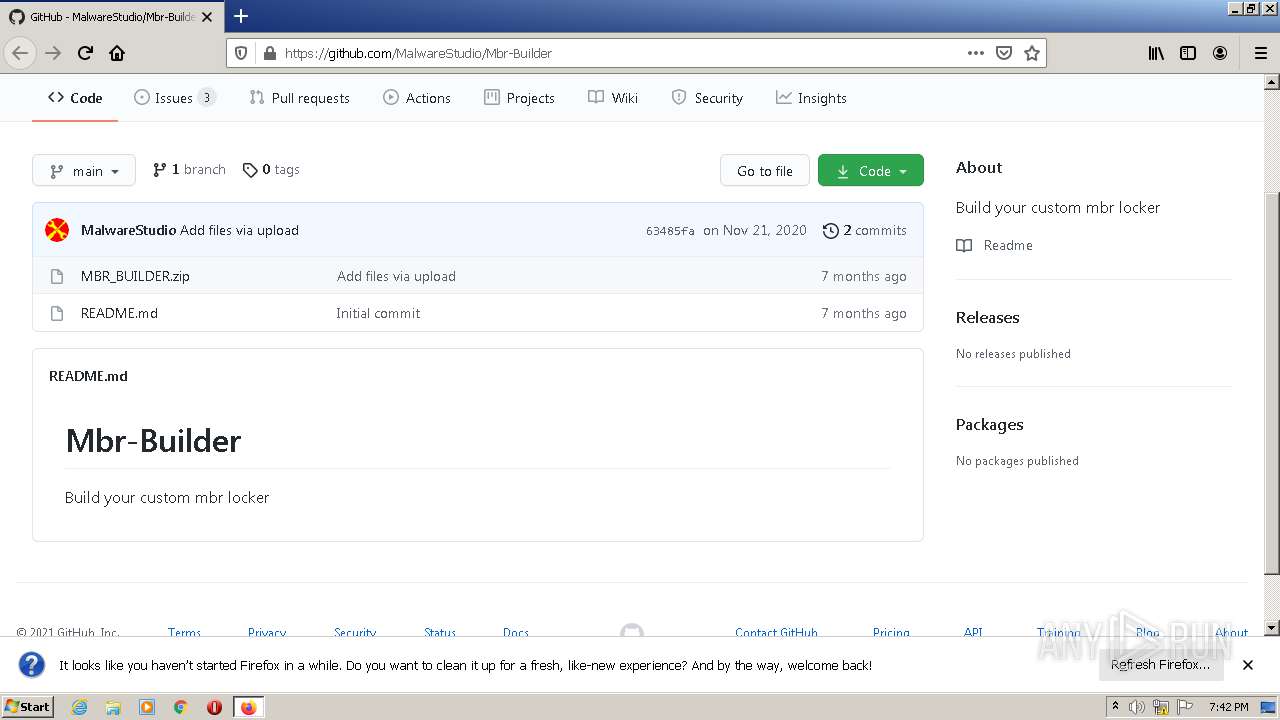1280x720 pixels.
Task: Launch media player from the taskbar
Action: click(147, 707)
